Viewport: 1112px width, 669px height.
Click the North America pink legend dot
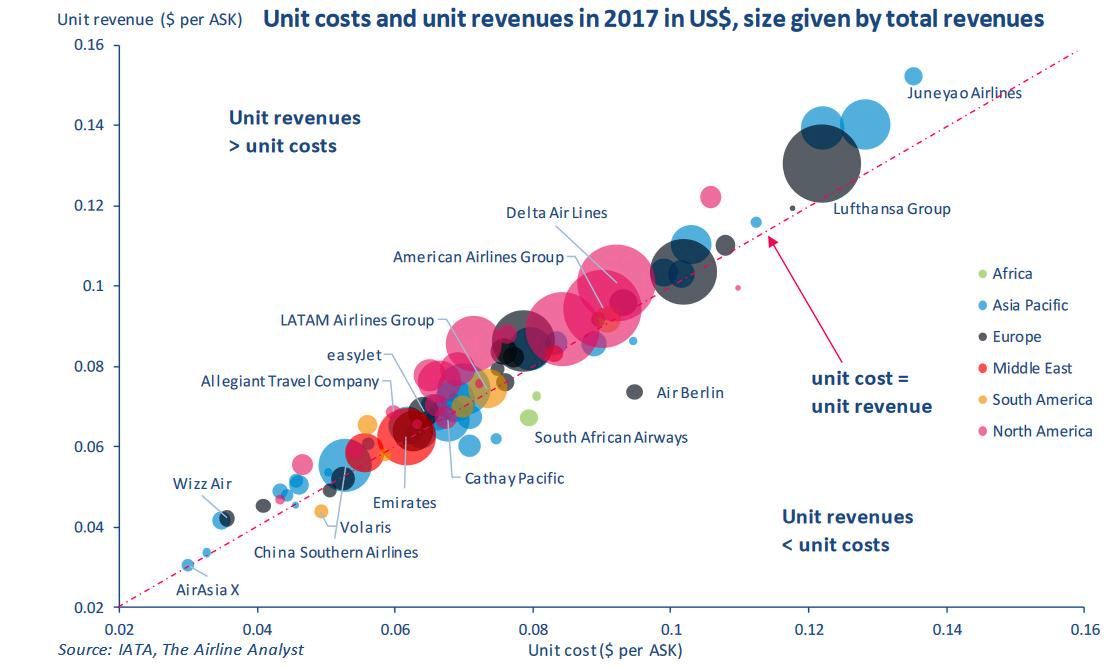(981, 432)
